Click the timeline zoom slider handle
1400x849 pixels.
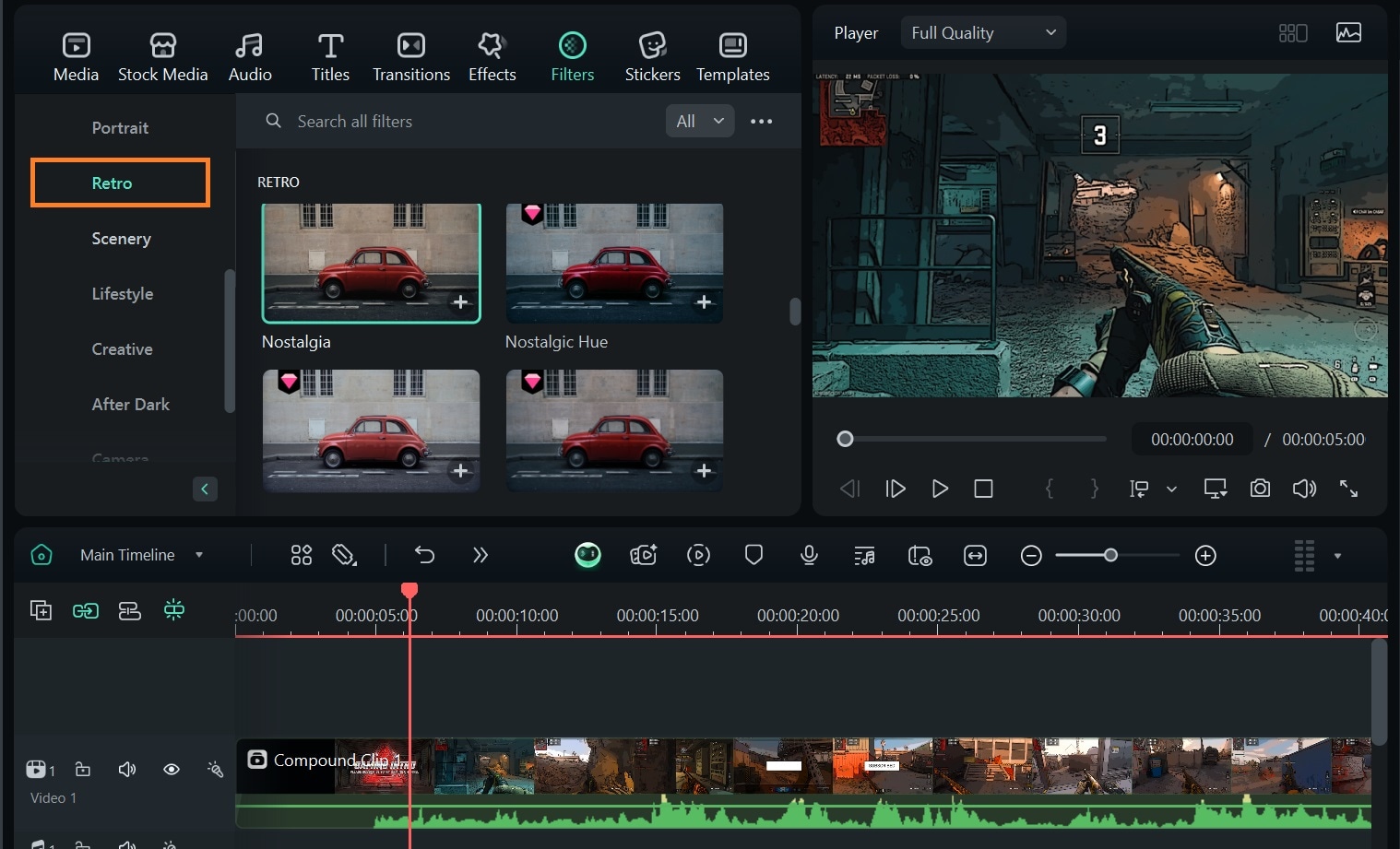coord(1110,555)
